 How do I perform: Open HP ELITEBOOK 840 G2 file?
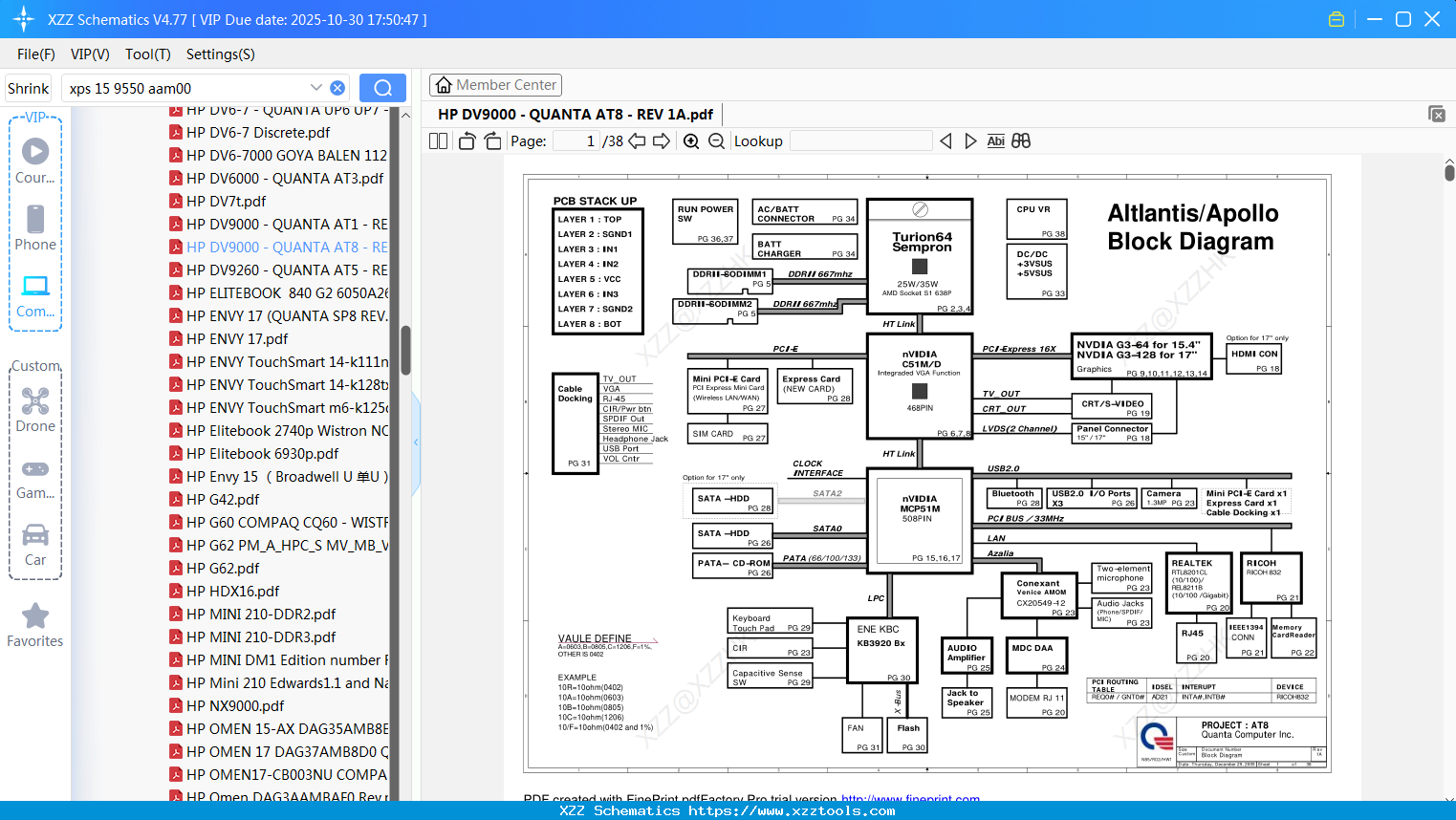click(x=278, y=293)
